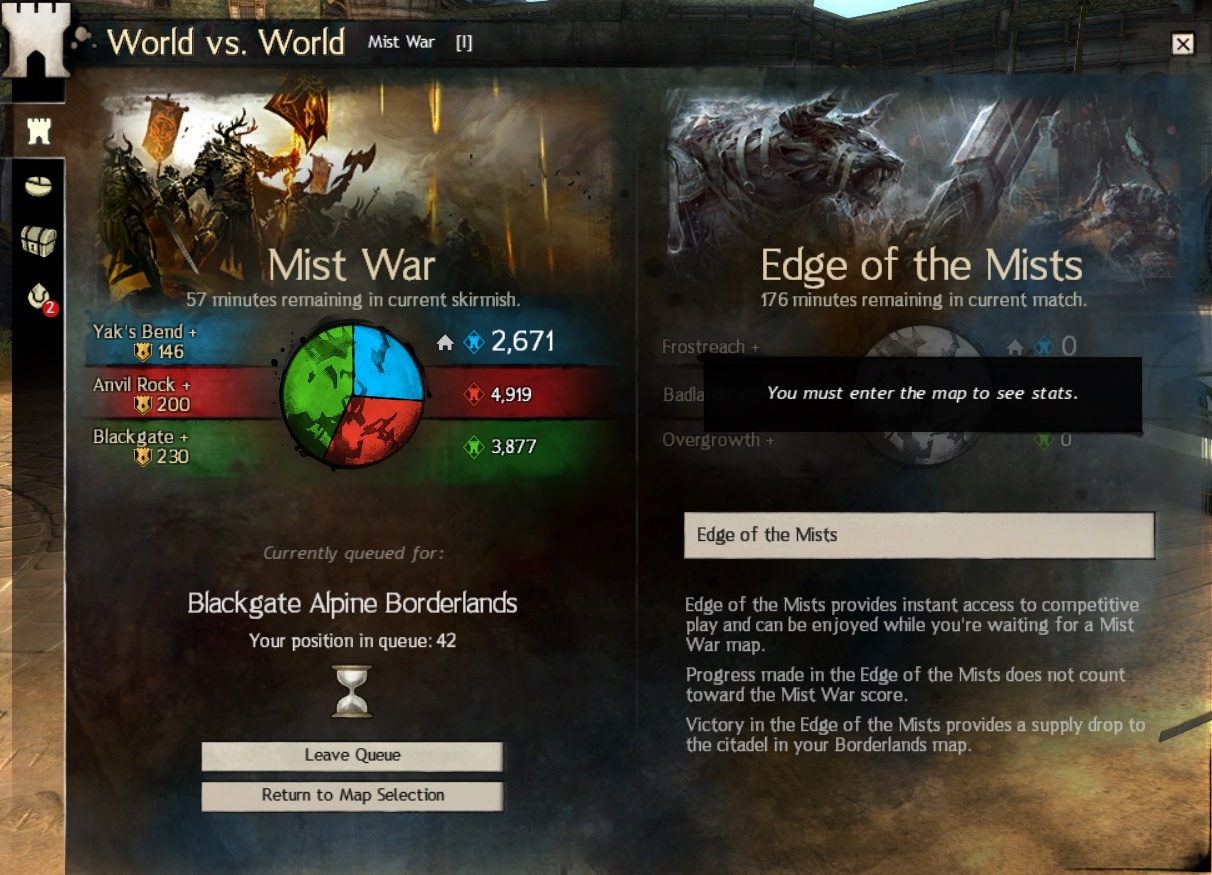
Task: Click the home icon next to 2,671
Action: (446, 343)
